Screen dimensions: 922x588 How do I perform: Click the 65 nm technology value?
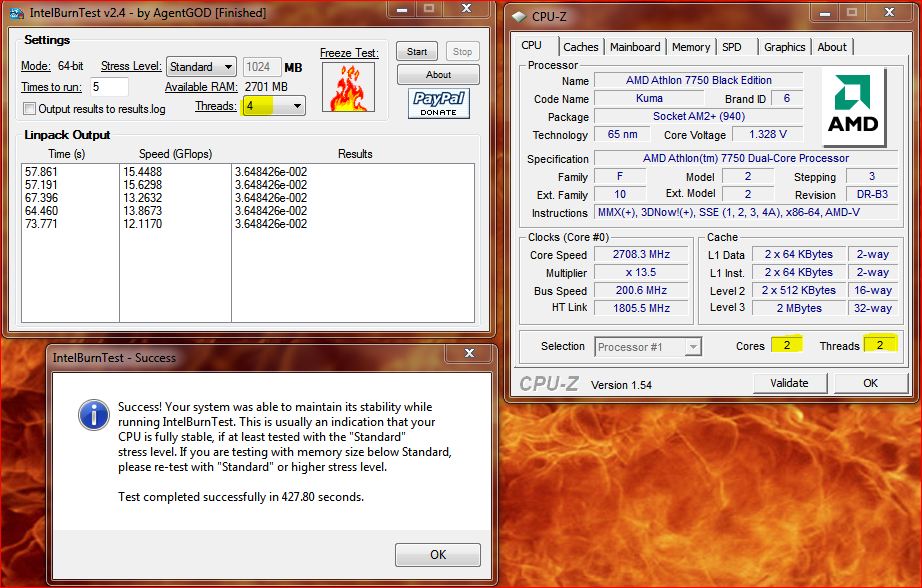tap(622, 134)
